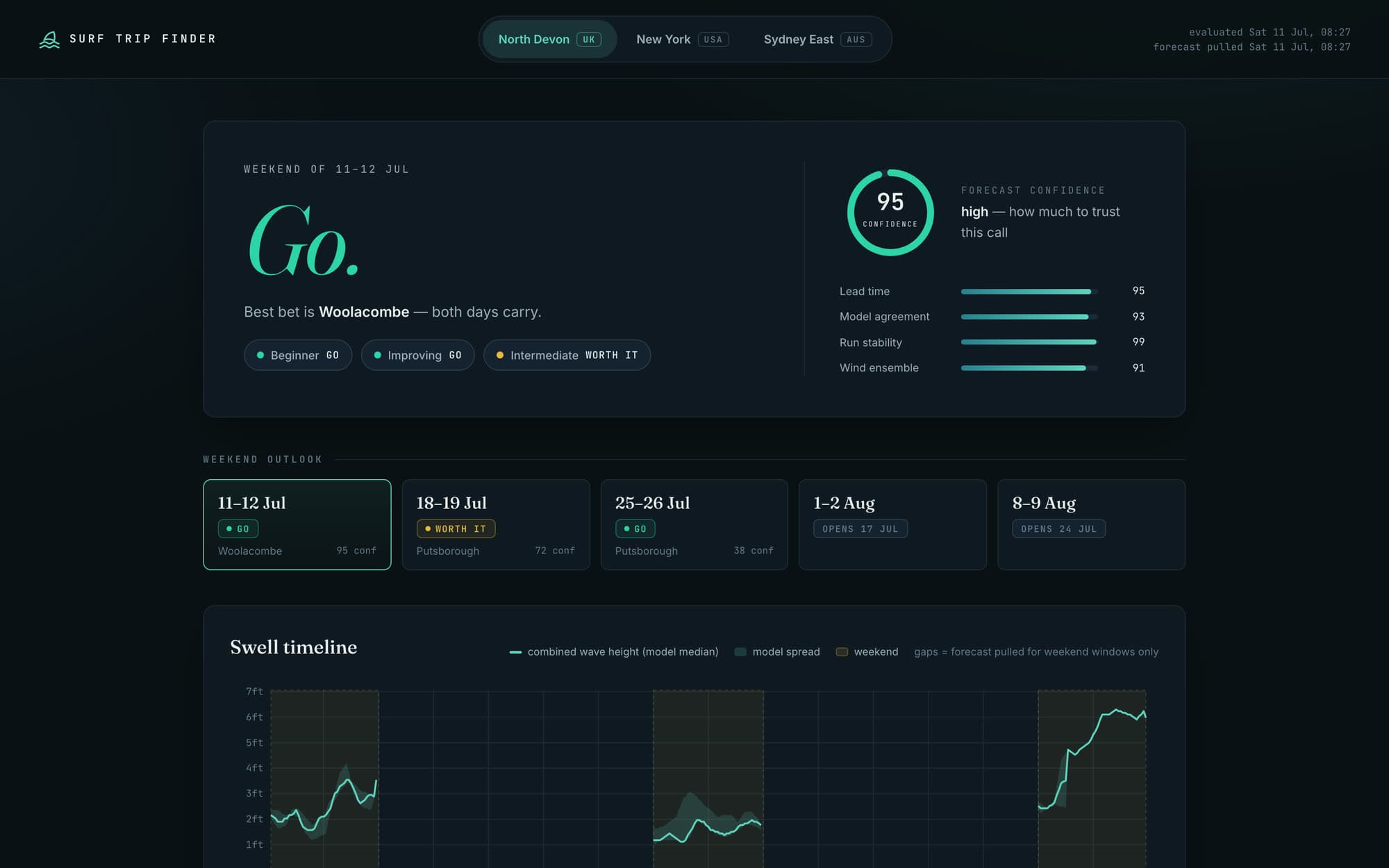This screenshot has width=1389, height=868.
Task: Click the weekend legend swatch
Action: (x=842, y=652)
